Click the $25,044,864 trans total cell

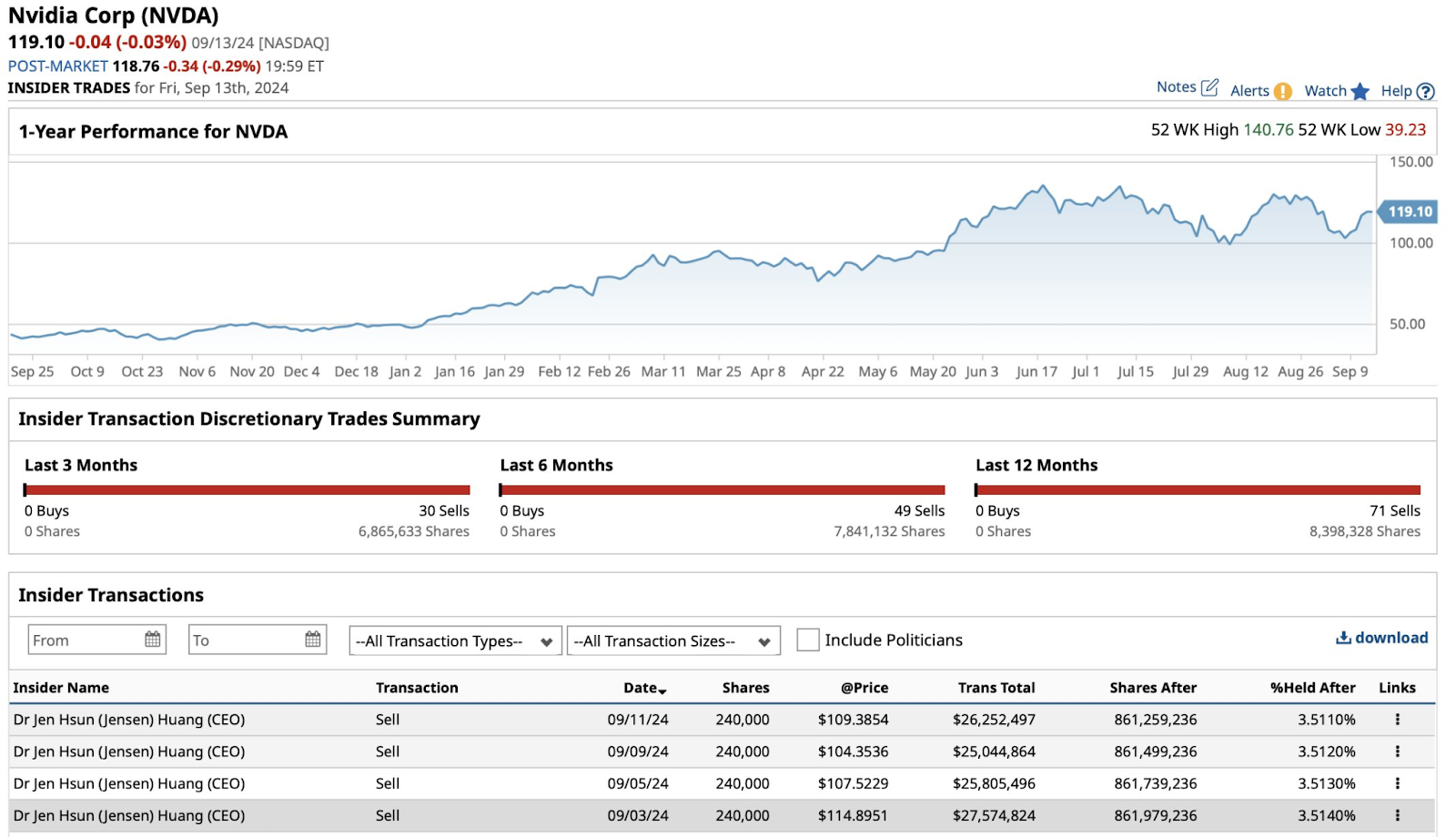click(994, 751)
